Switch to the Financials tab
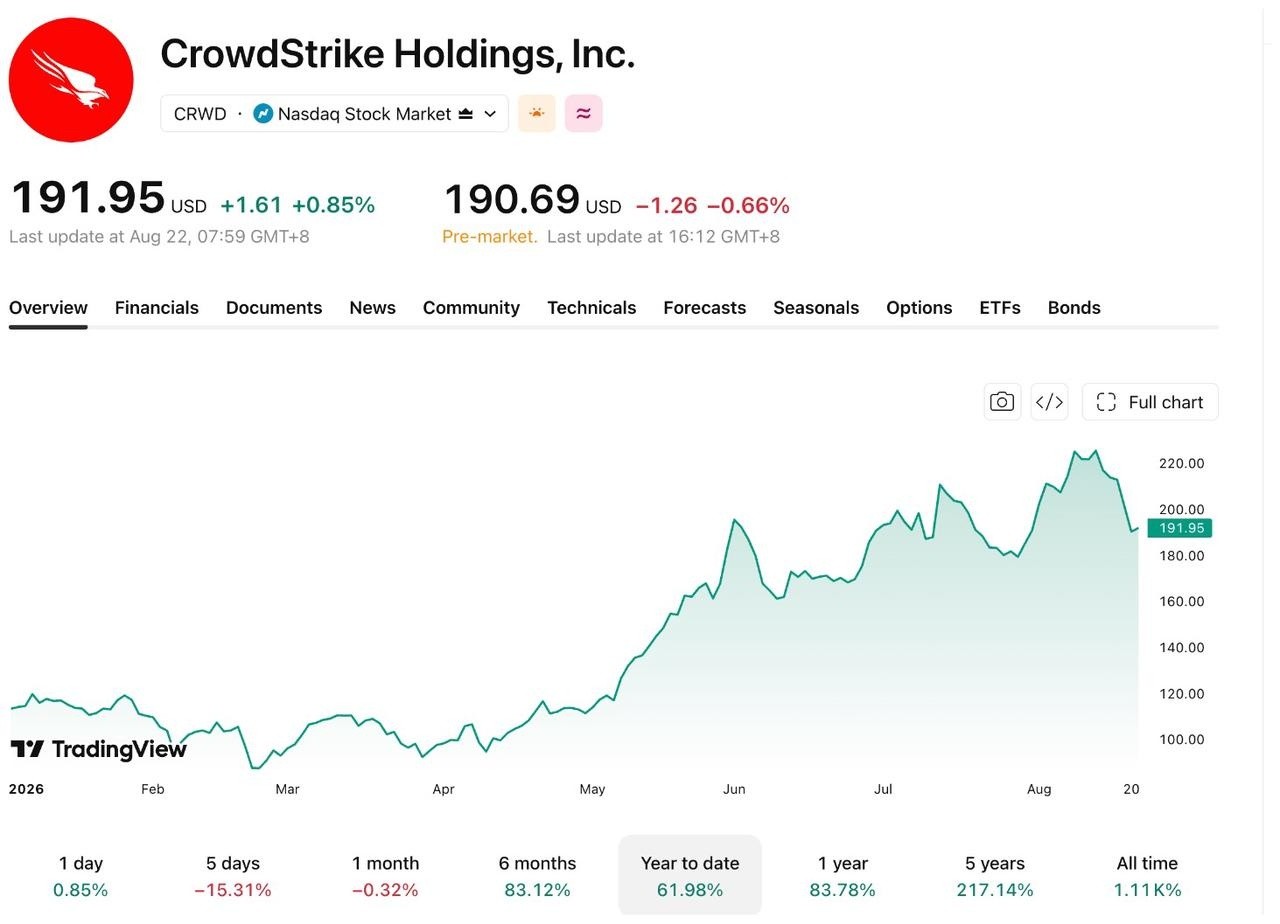The image size is (1280, 924). pos(157,308)
